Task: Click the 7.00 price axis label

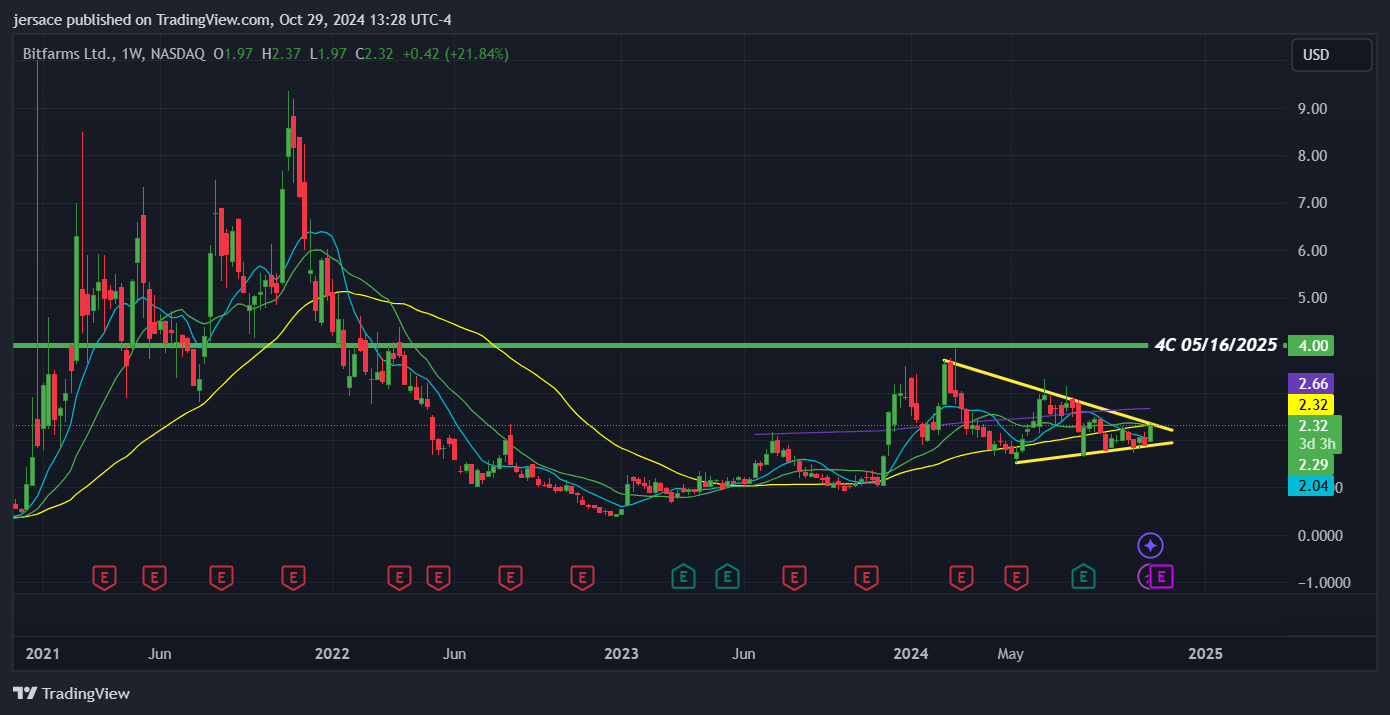Action: coord(1313,203)
